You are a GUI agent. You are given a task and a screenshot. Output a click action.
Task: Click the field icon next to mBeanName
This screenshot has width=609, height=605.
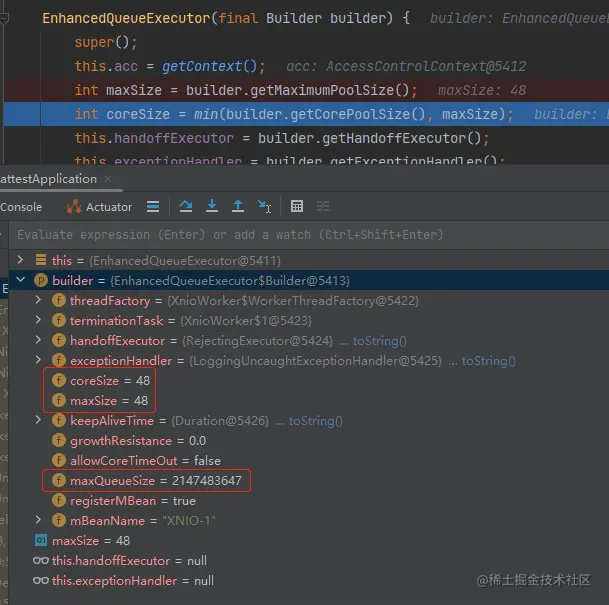[59, 520]
